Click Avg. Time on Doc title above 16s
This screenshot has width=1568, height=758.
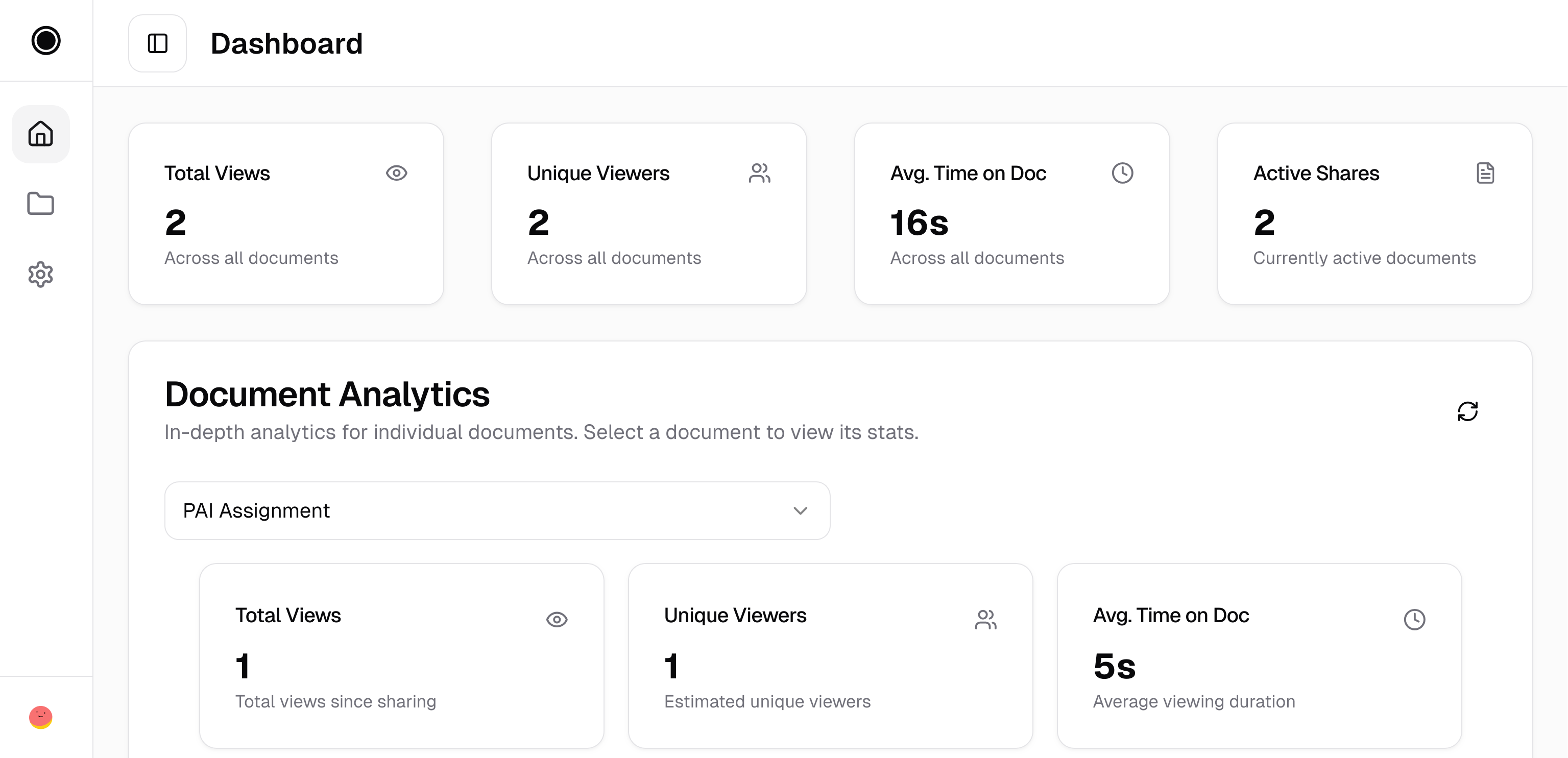coord(968,173)
